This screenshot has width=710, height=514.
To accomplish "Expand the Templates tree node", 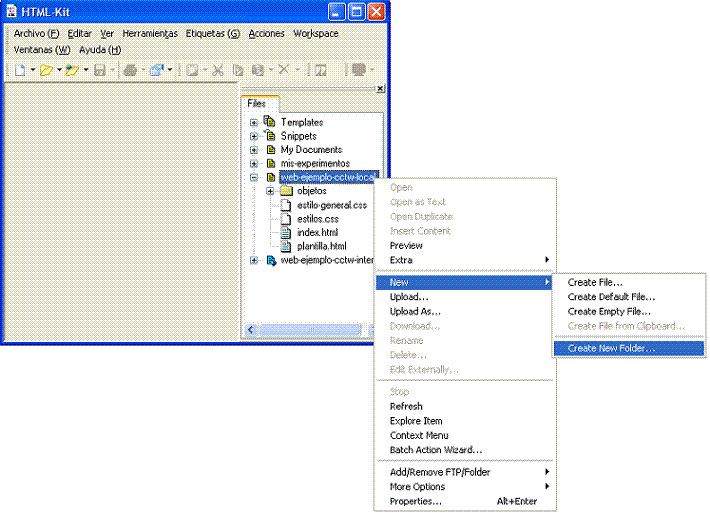I will [254, 122].
